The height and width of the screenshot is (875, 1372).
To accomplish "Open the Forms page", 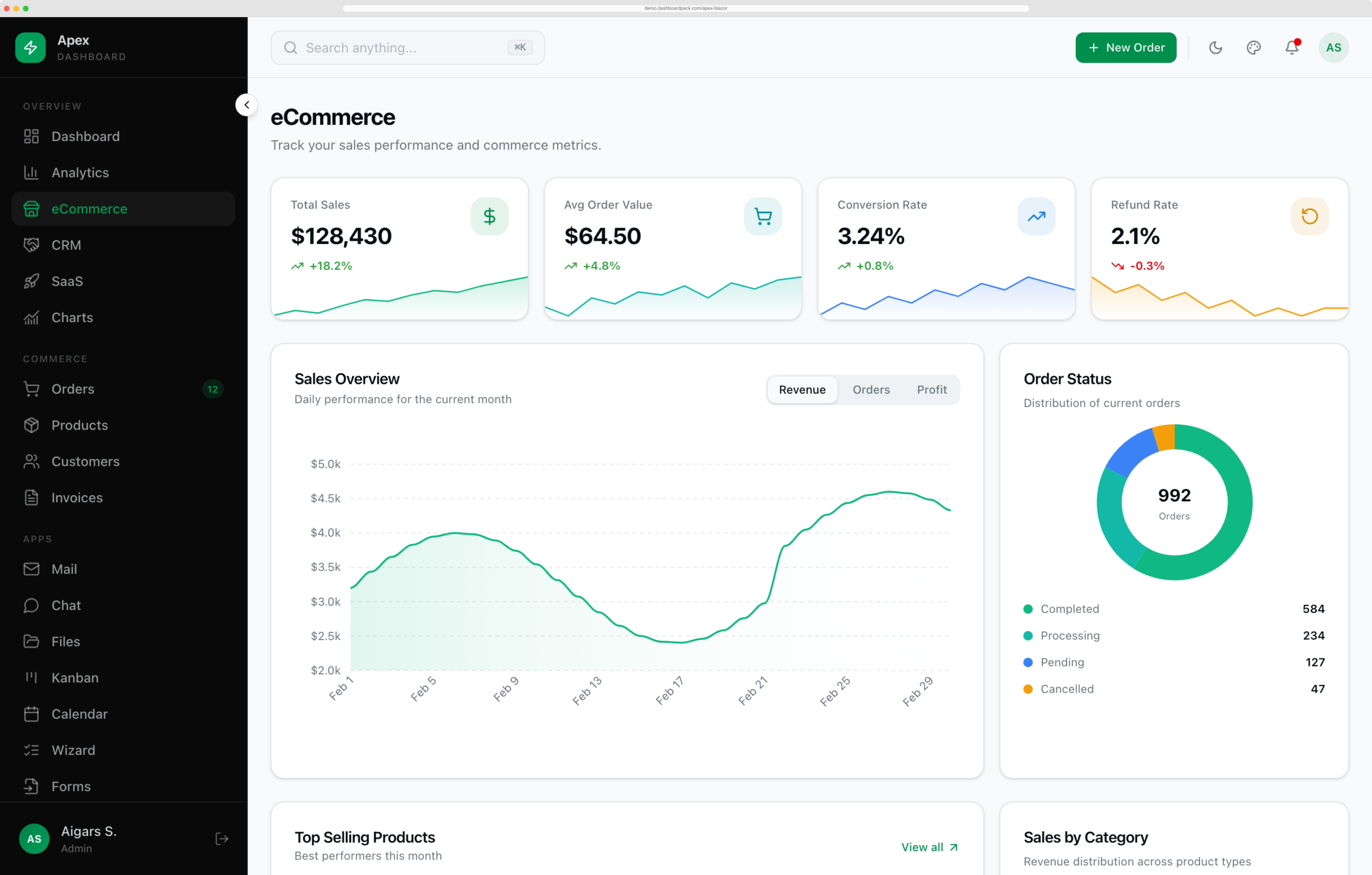I will [123, 786].
